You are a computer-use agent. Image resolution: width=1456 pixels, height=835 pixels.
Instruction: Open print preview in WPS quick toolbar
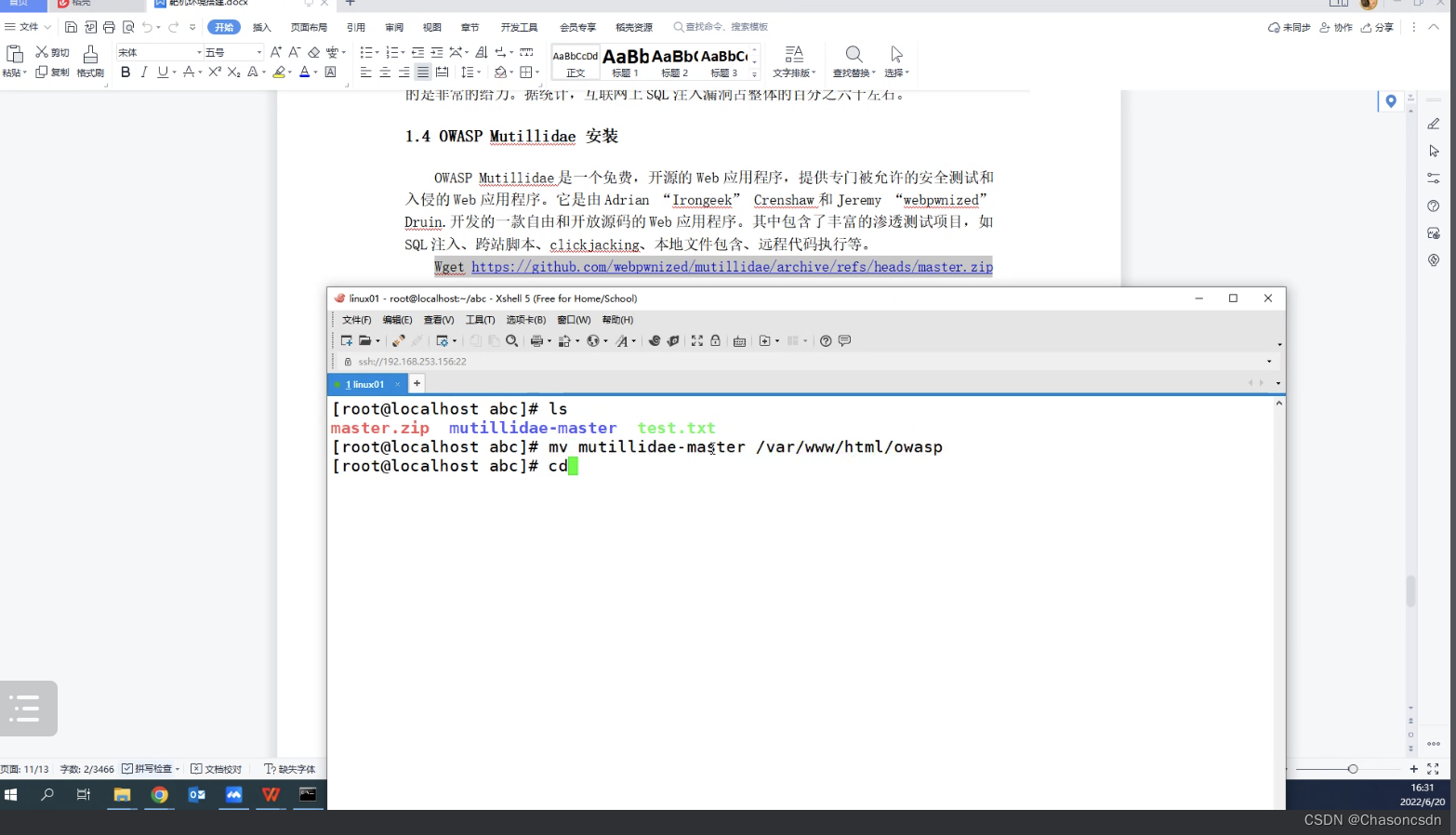(x=128, y=27)
